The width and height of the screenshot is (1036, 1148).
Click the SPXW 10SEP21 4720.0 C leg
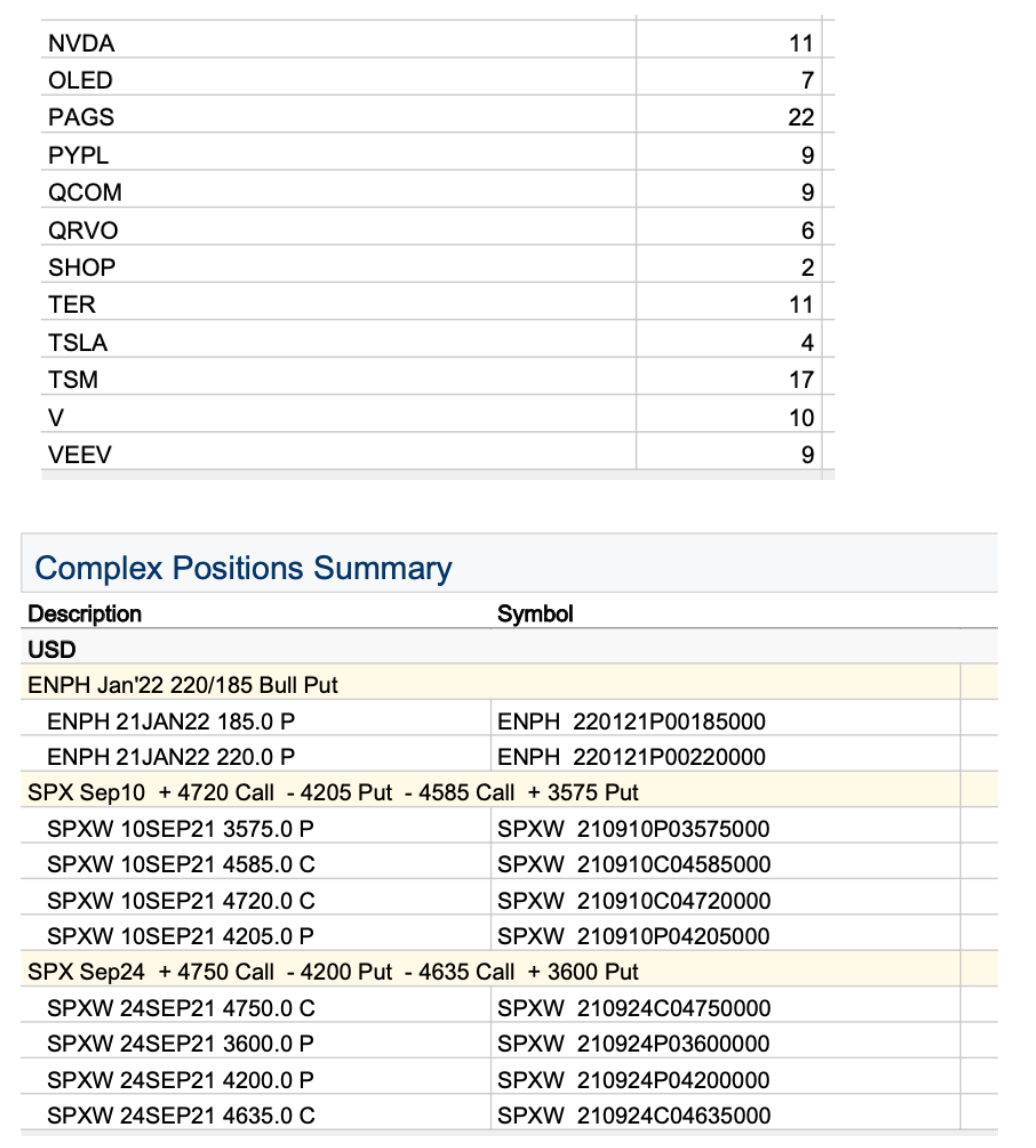(180, 901)
